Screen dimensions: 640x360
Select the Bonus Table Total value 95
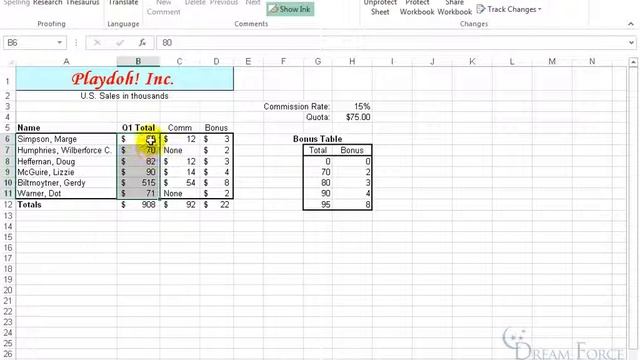point(318,204)
